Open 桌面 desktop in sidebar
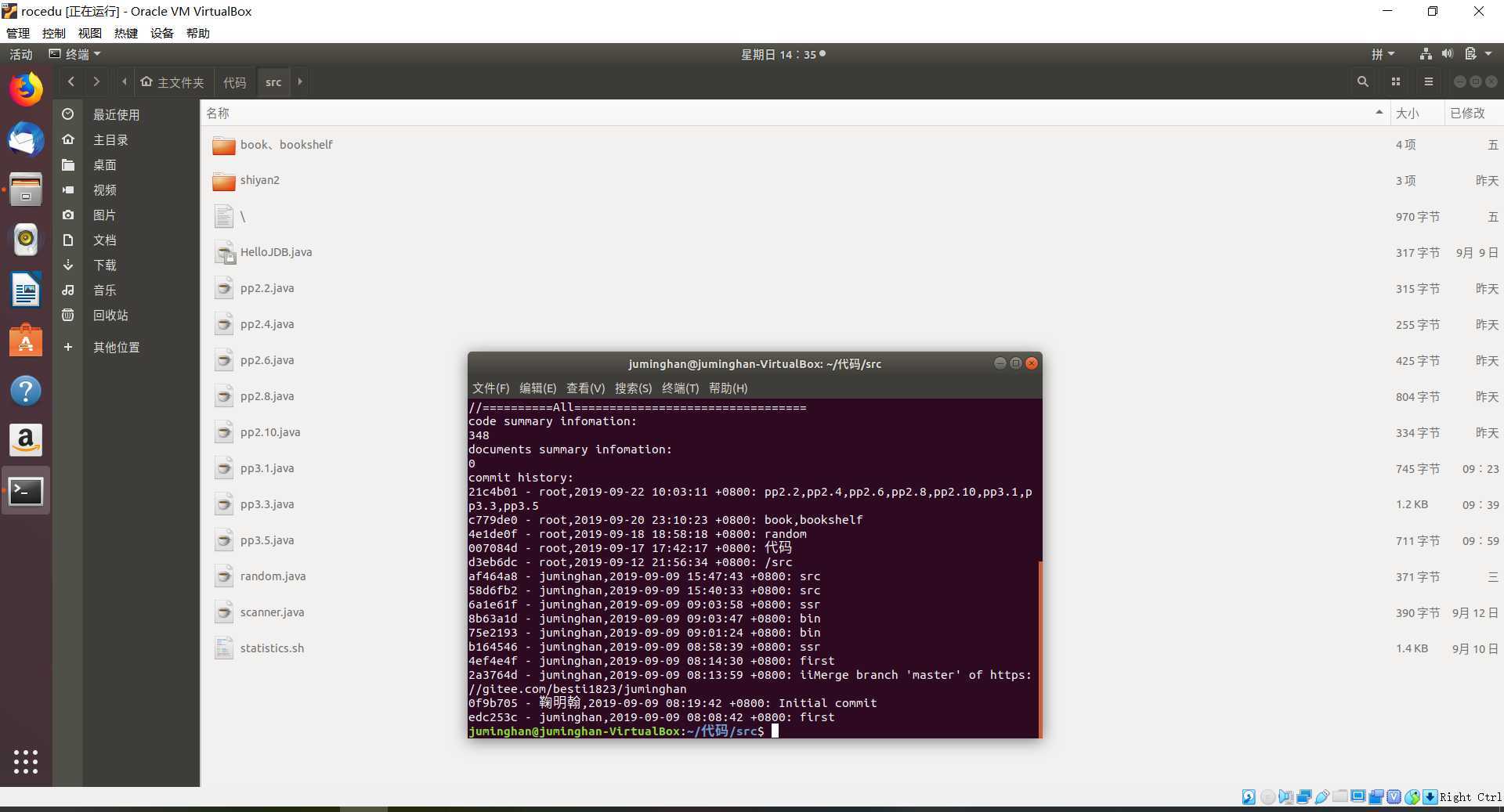 pos(104,164)
